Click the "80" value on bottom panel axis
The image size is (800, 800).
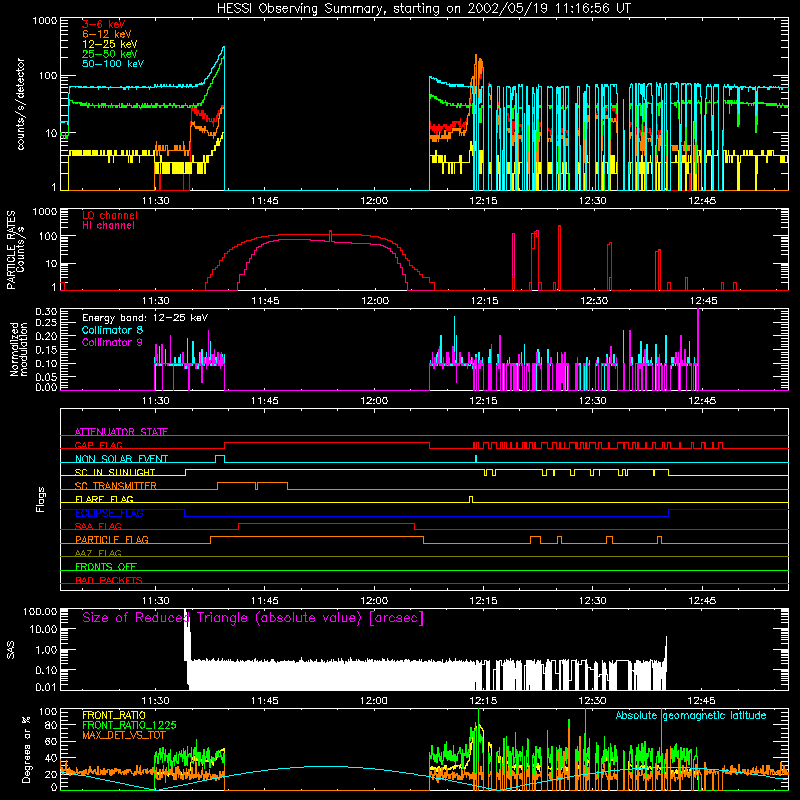click(52, 724)
